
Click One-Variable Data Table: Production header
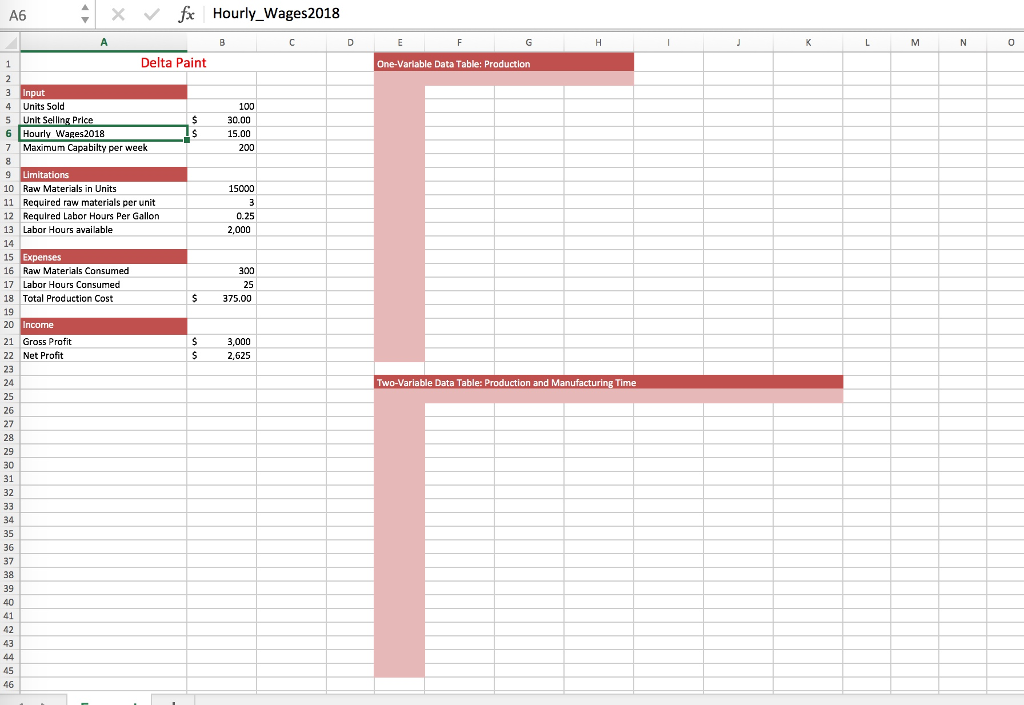pyautogui.click(x=504, y=63)
